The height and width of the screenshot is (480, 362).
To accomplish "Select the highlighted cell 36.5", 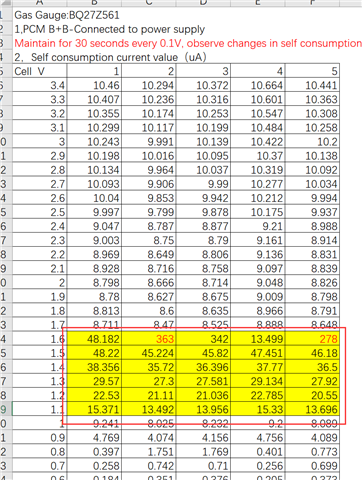I will coord(312,367).
